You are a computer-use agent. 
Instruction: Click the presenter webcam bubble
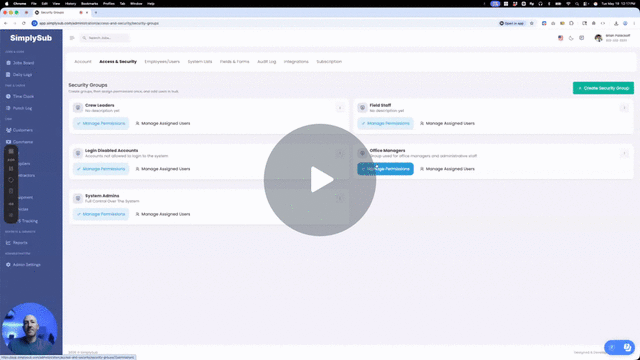click(29, 328)
